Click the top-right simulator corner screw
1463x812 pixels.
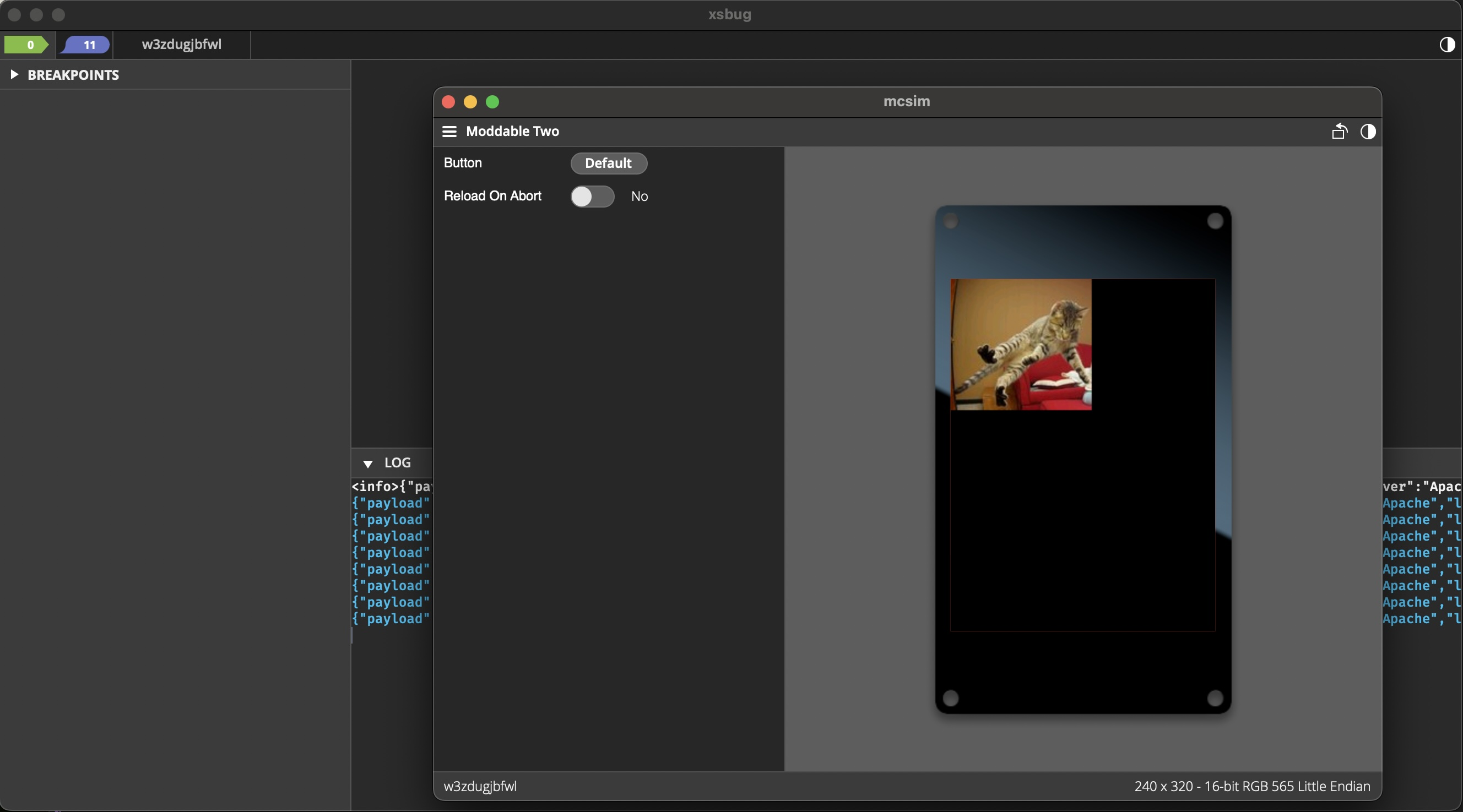click(1215, 221)
